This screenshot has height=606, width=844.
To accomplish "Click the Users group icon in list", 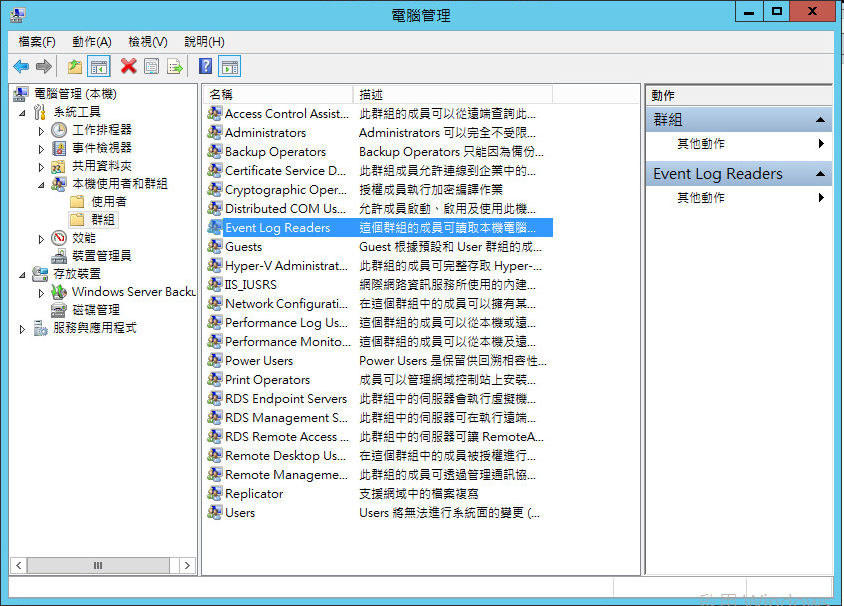I will click(x=214, y=512).
